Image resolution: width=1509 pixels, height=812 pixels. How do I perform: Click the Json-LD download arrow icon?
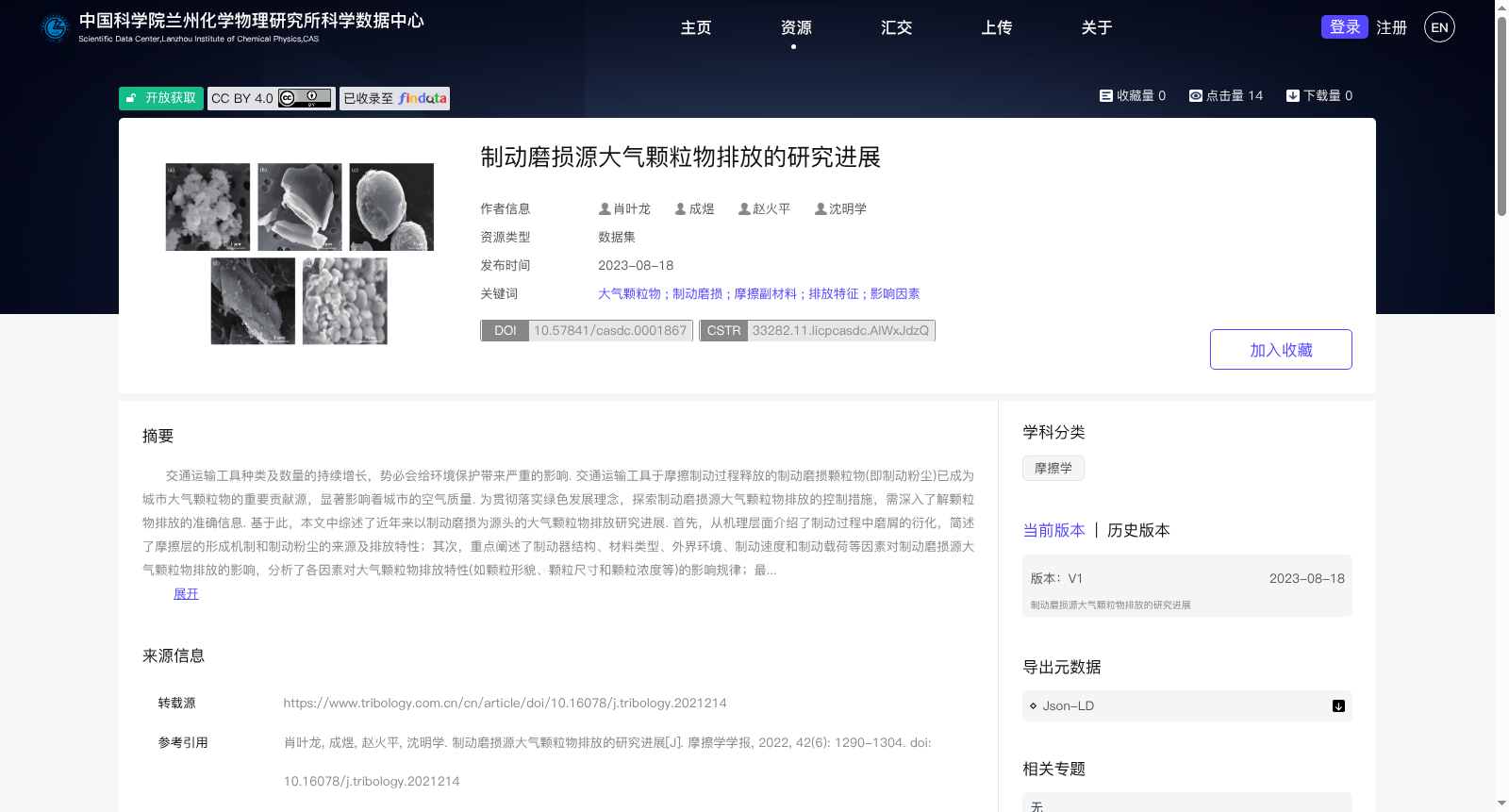pyautogui.click(x=1338, y=706)
